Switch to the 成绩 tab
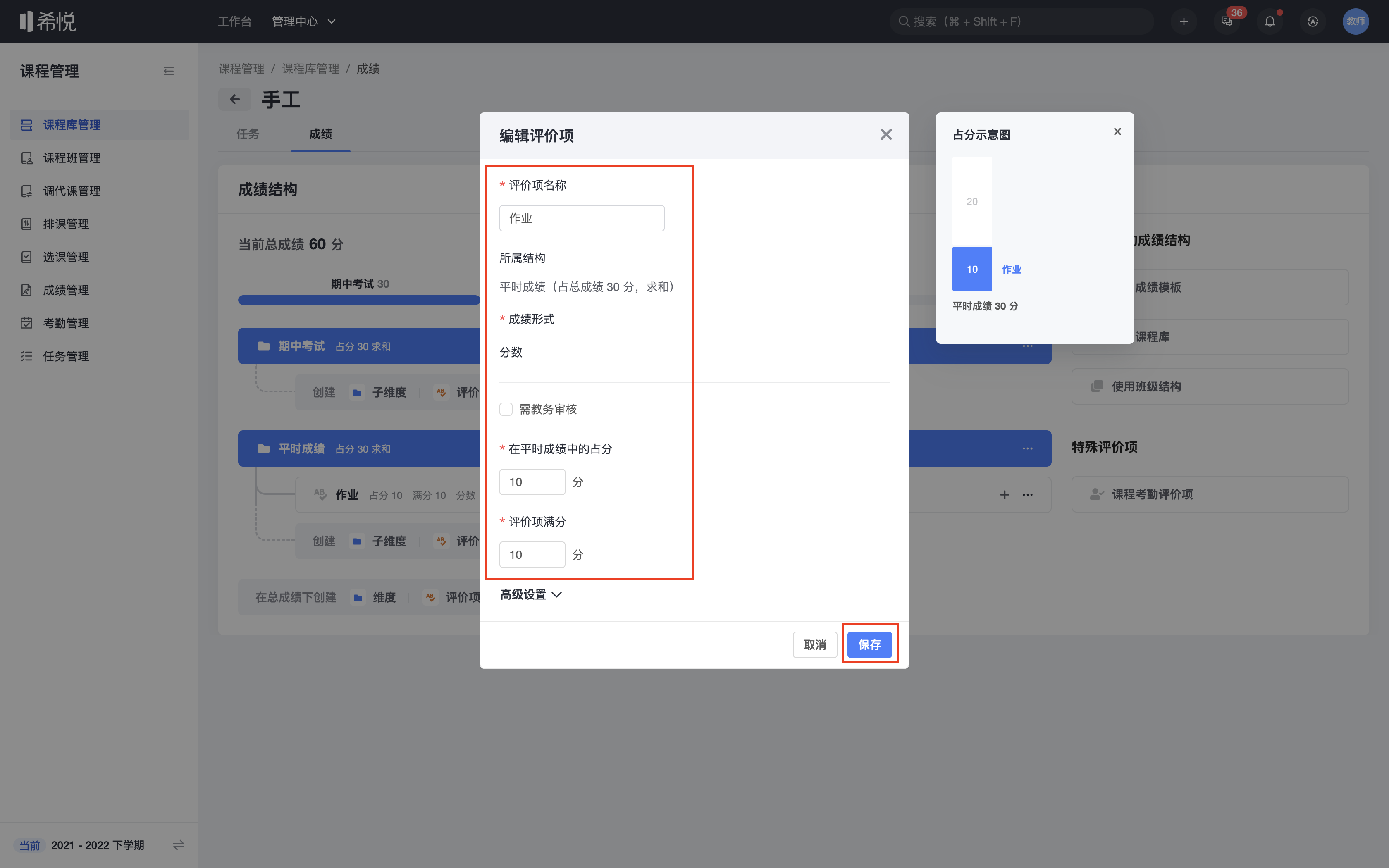Screen dimensions: 1389x868 (x=320, y=134)
